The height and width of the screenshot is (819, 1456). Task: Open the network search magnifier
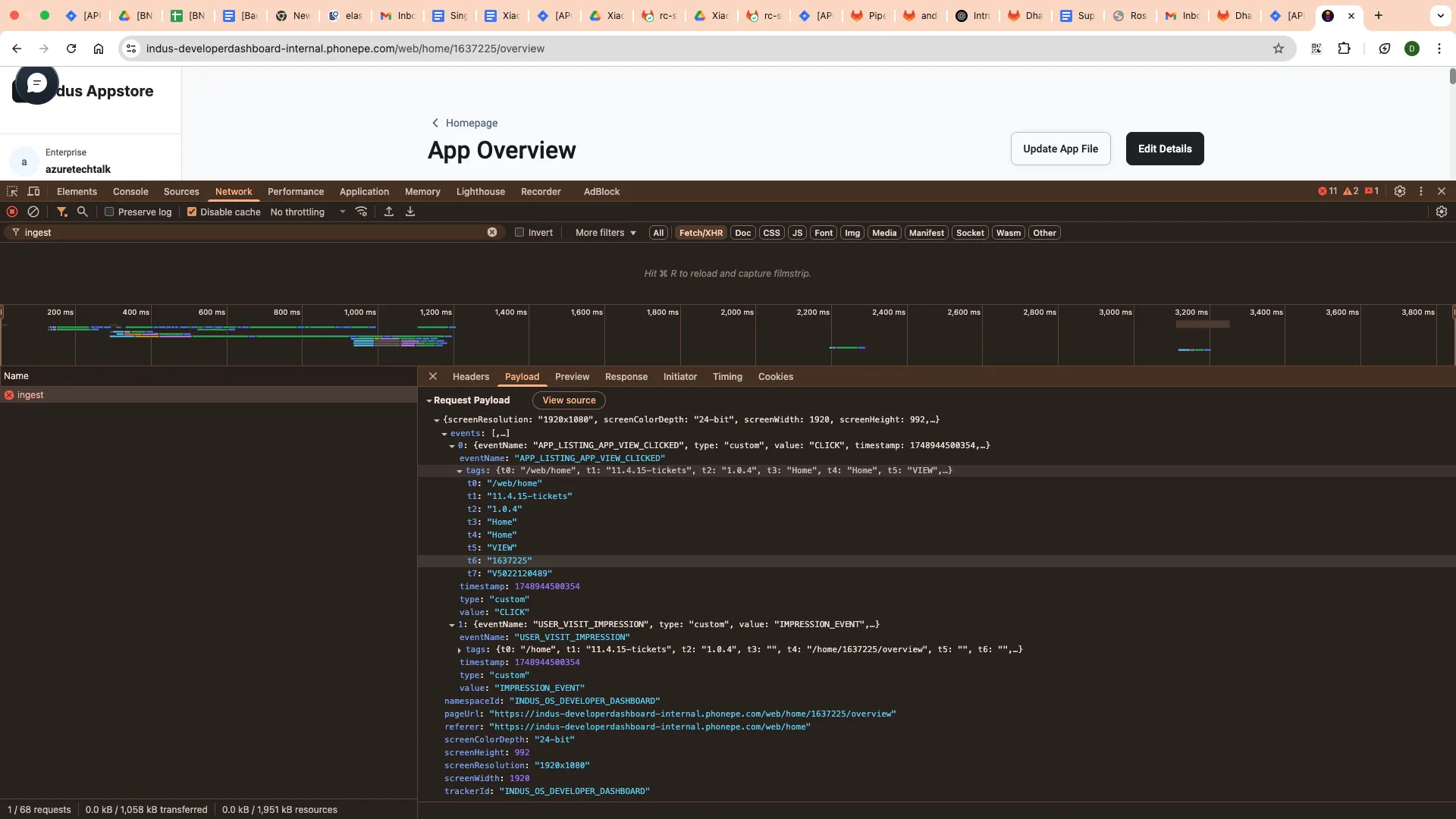[x=83, y=212]
